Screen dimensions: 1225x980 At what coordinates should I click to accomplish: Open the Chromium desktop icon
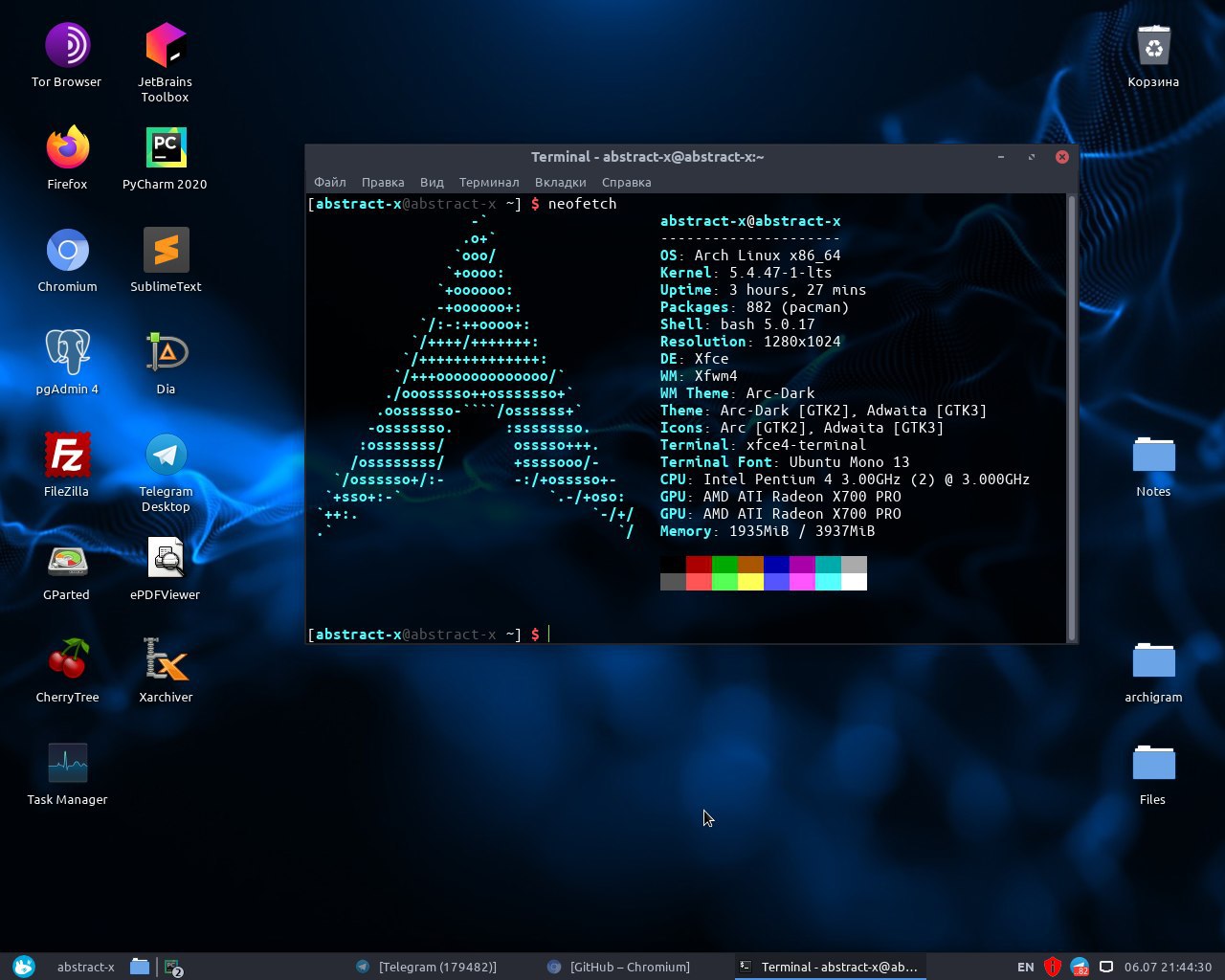pos(67,261)
